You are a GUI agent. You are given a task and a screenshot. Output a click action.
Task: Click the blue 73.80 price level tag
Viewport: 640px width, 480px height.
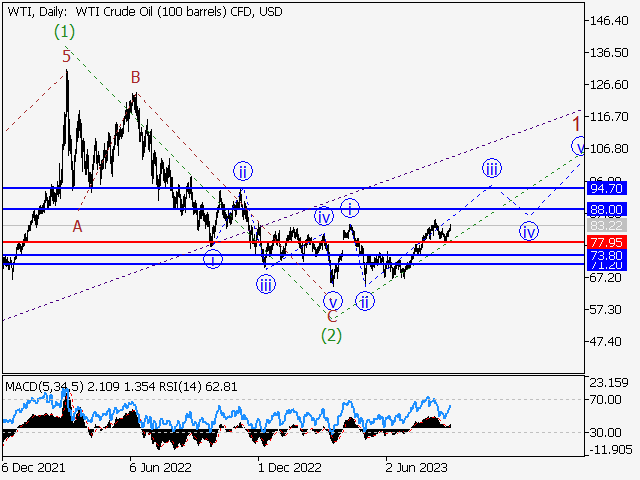click(607, 256)
